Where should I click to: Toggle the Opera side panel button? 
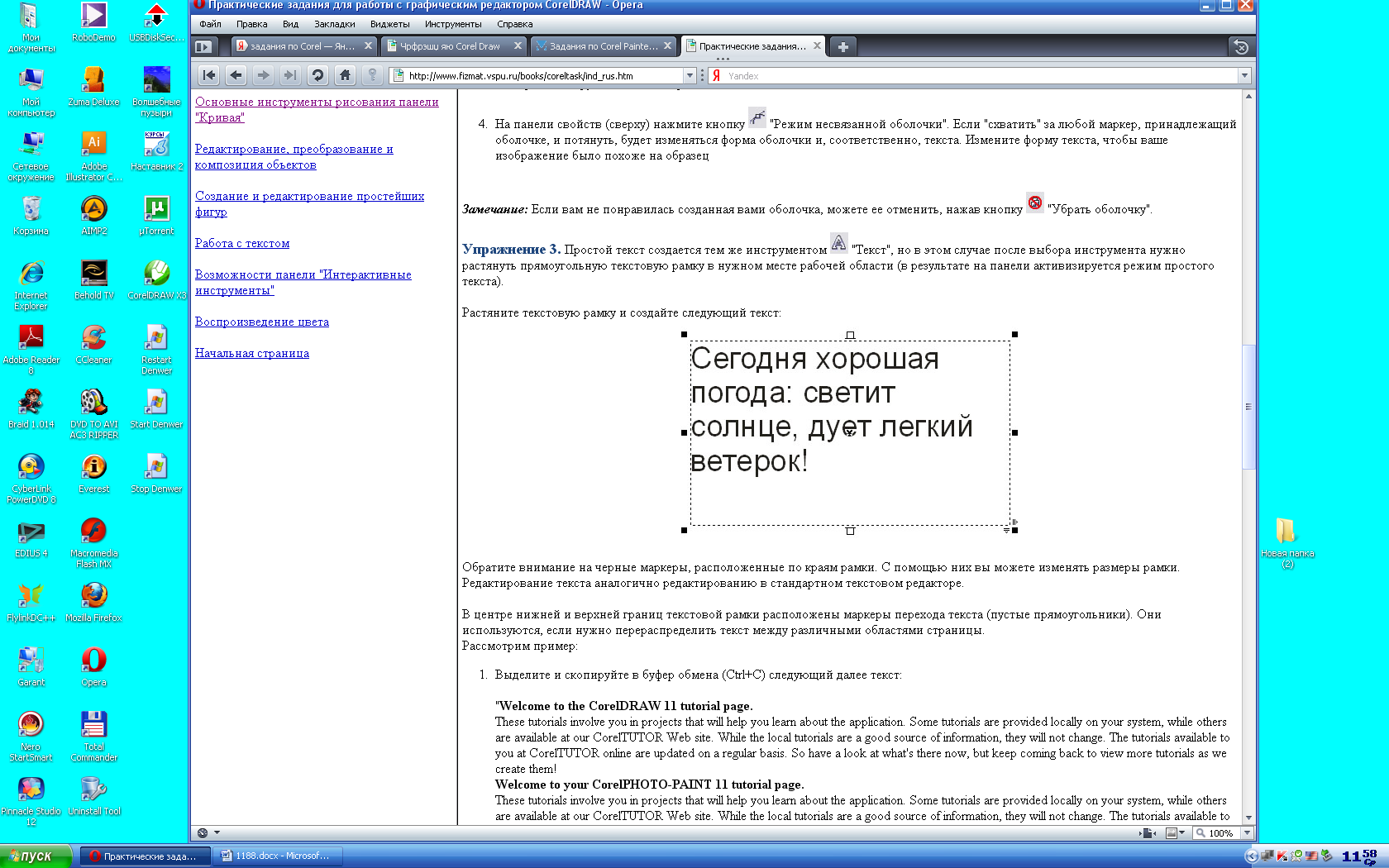(x=203, y=46)
